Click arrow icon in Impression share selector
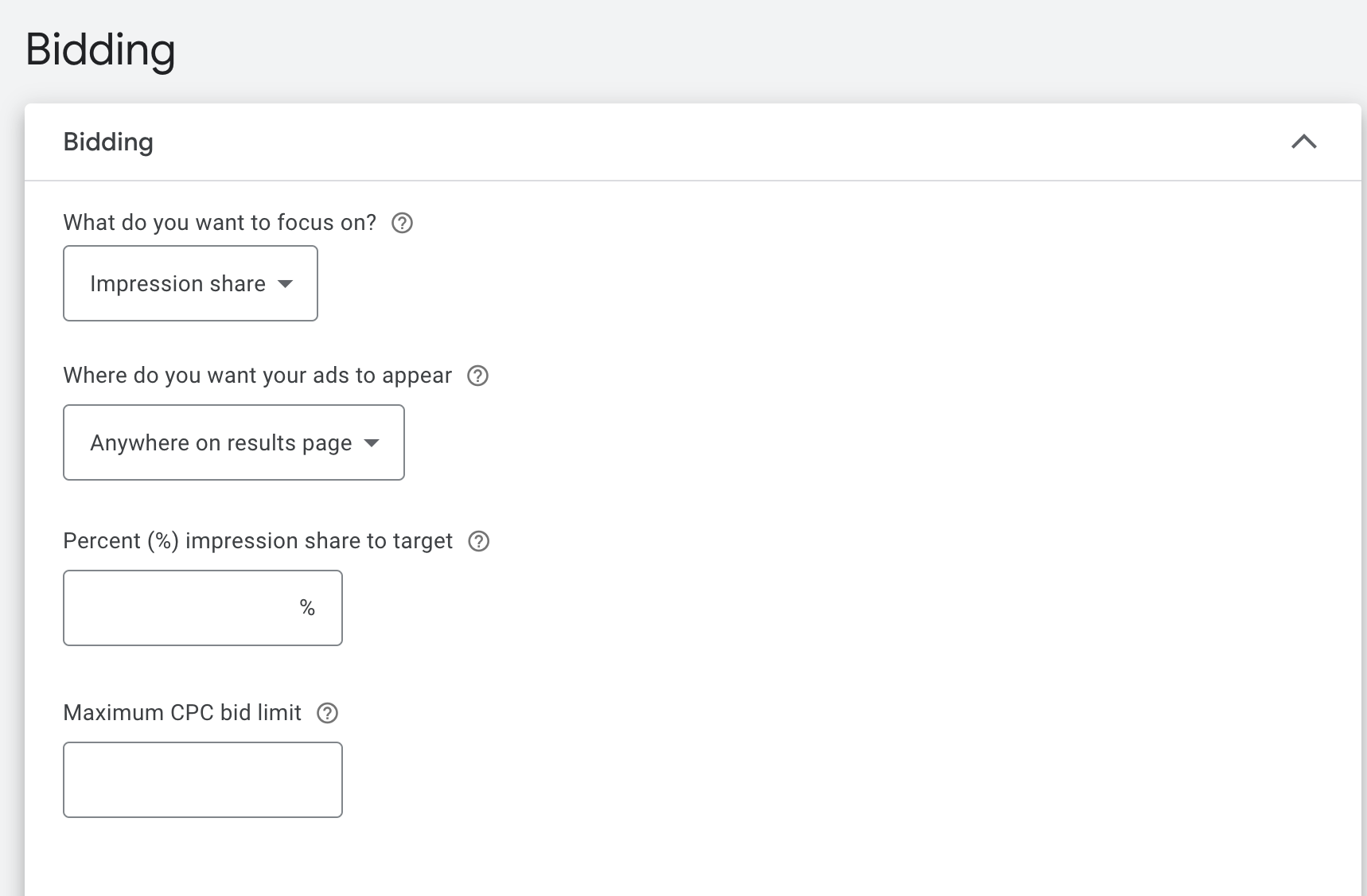 click(286, 284)
